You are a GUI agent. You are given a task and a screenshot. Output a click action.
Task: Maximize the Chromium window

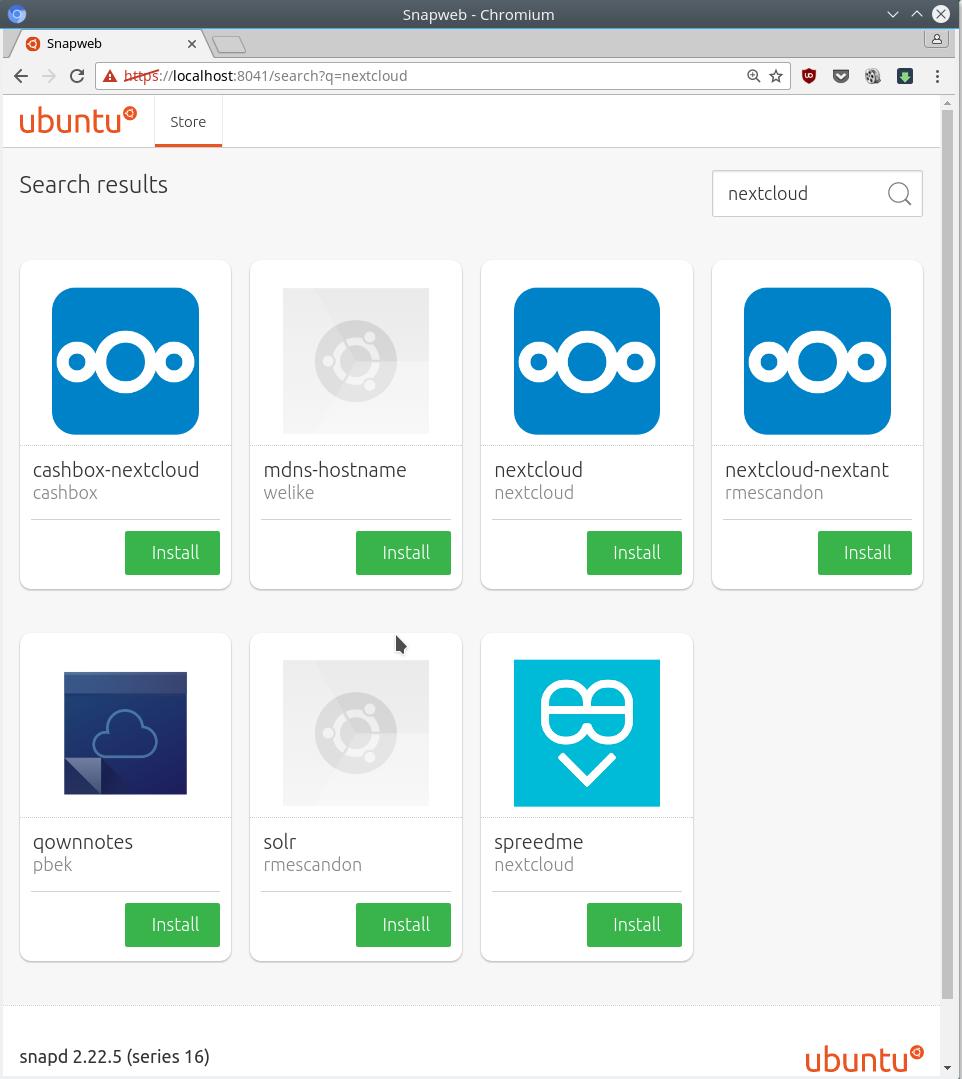[x=917, y=14]
